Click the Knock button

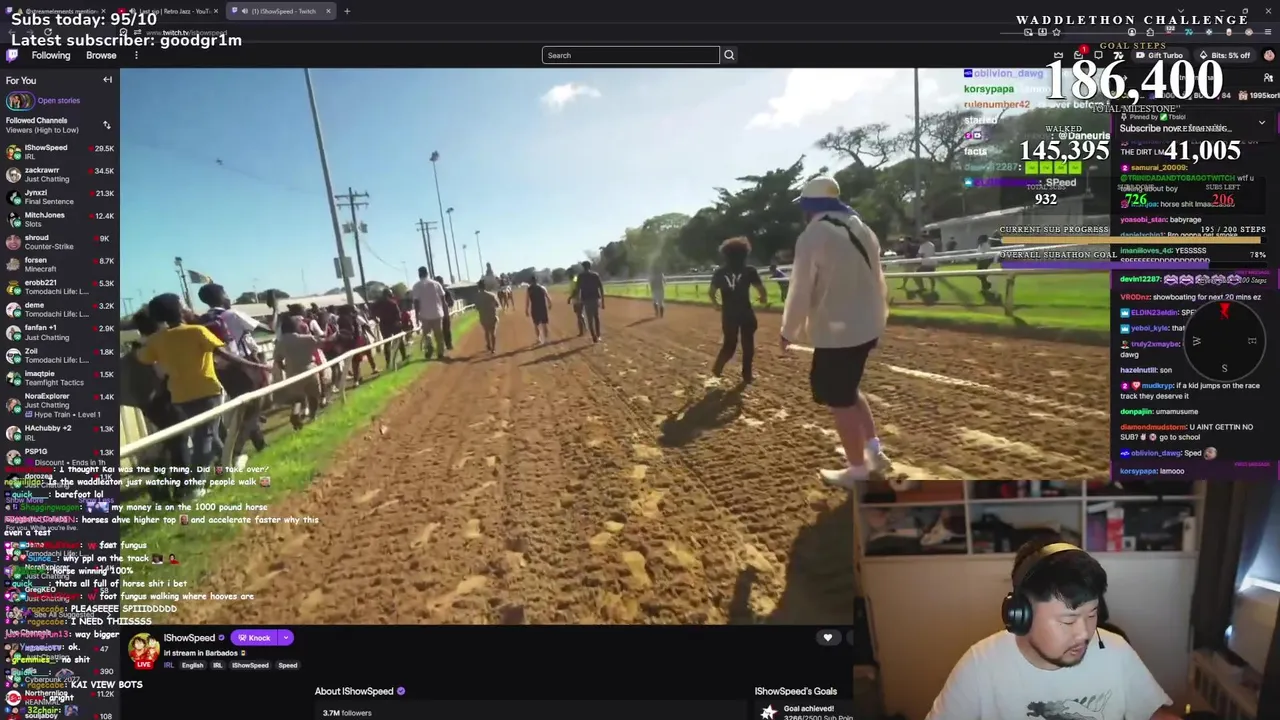point(254,638)
